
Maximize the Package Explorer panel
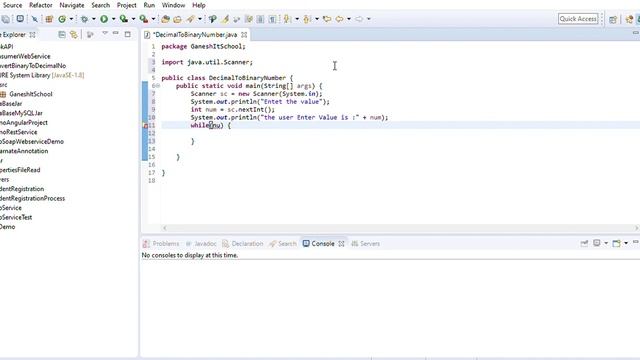coord(128,35)
